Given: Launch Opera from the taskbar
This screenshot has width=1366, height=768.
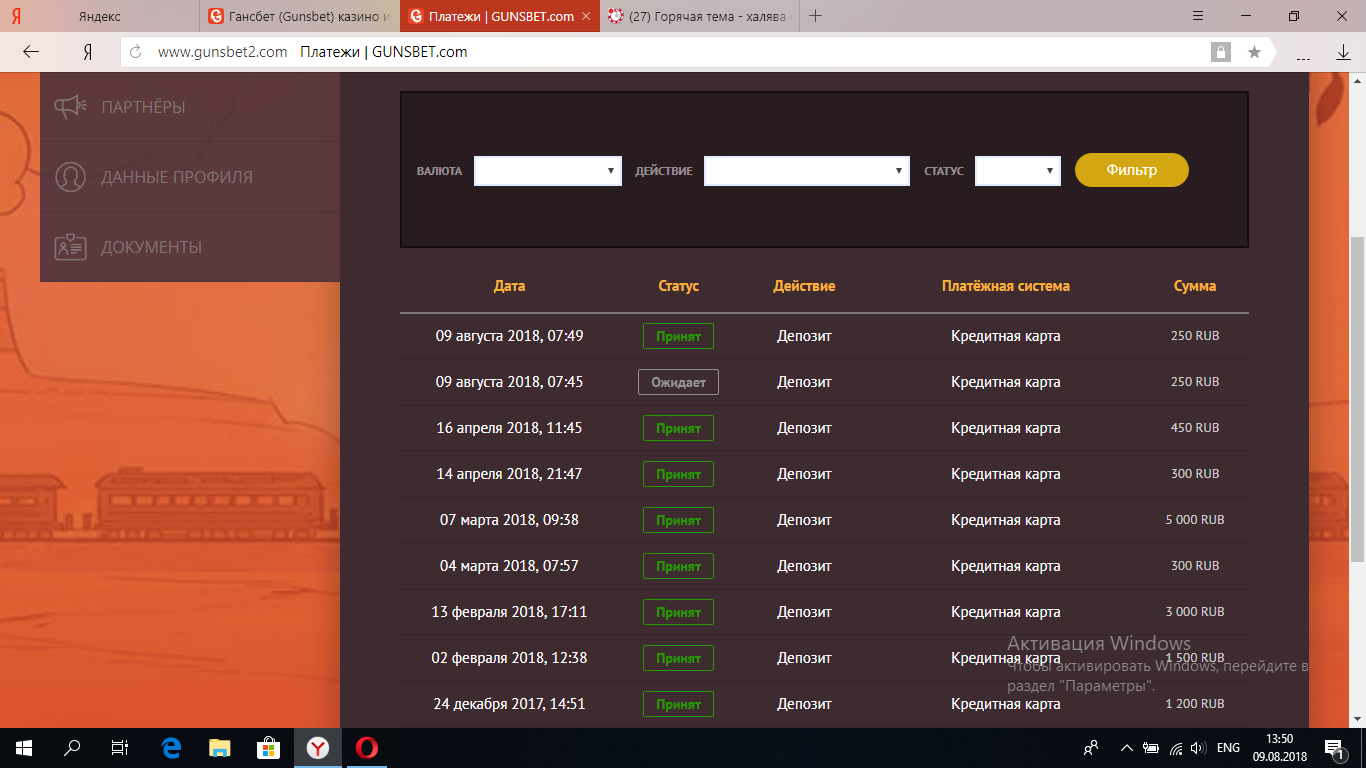Looking at the screenshot, I should pos(367,747).
